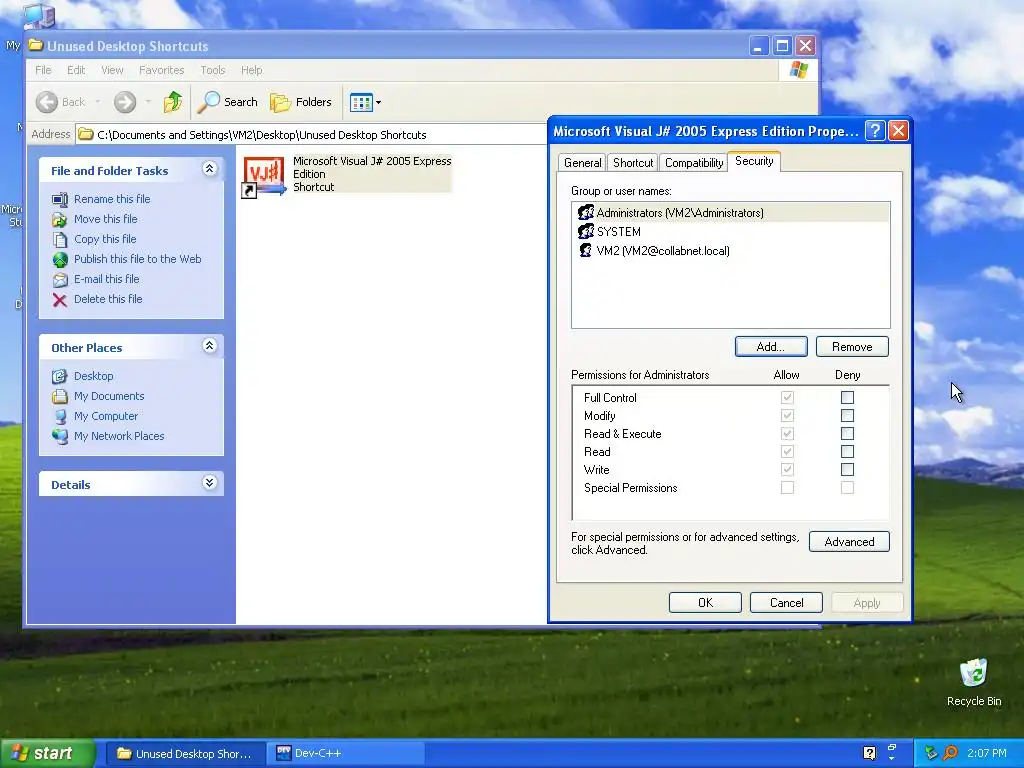Go up one folder level icon
This screenshot has height=768, width=1024.
173,102
